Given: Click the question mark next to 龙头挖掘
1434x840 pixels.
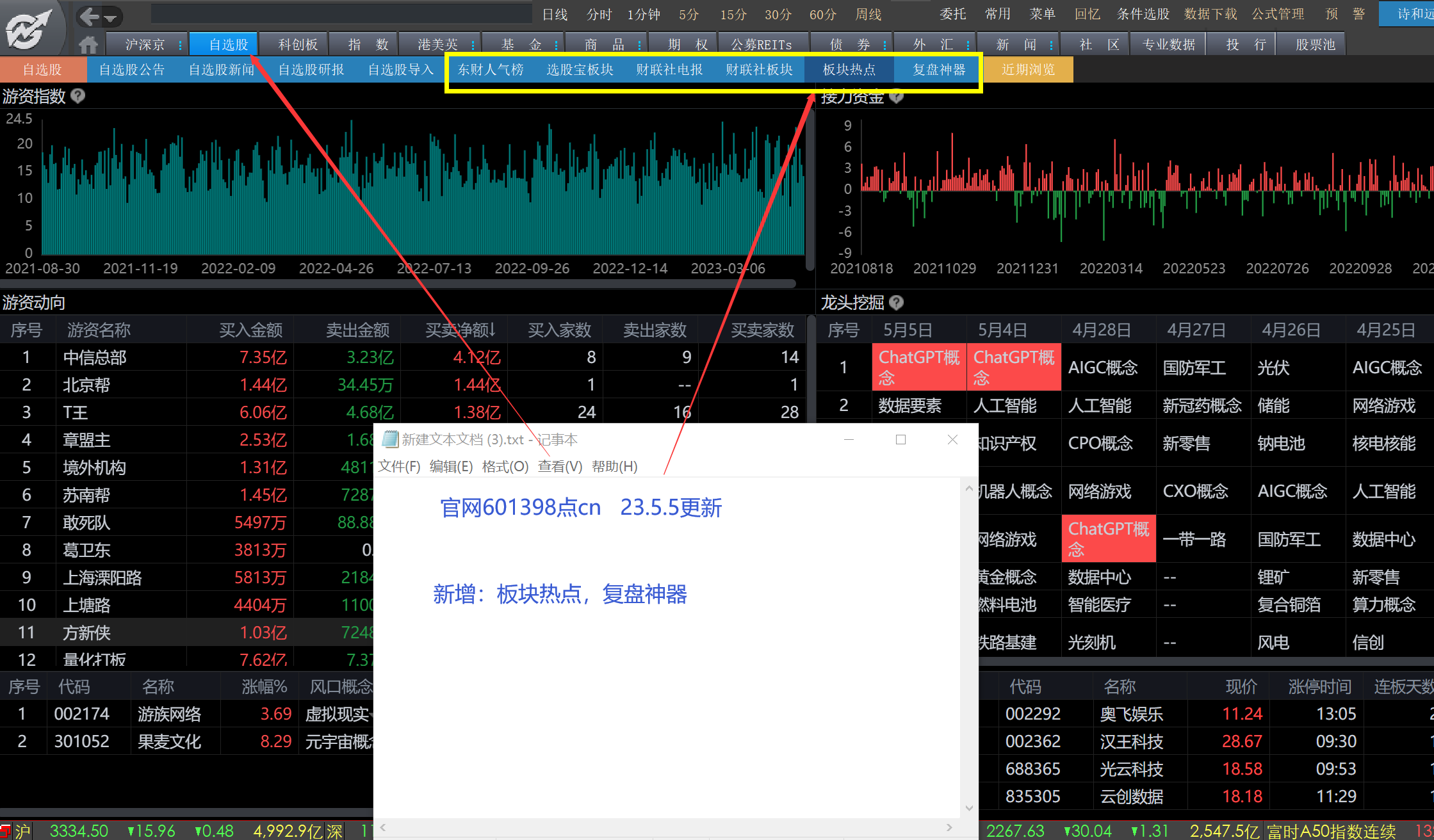Looking at the screenshot, I should pyautogui.click(x=897, y=302).
